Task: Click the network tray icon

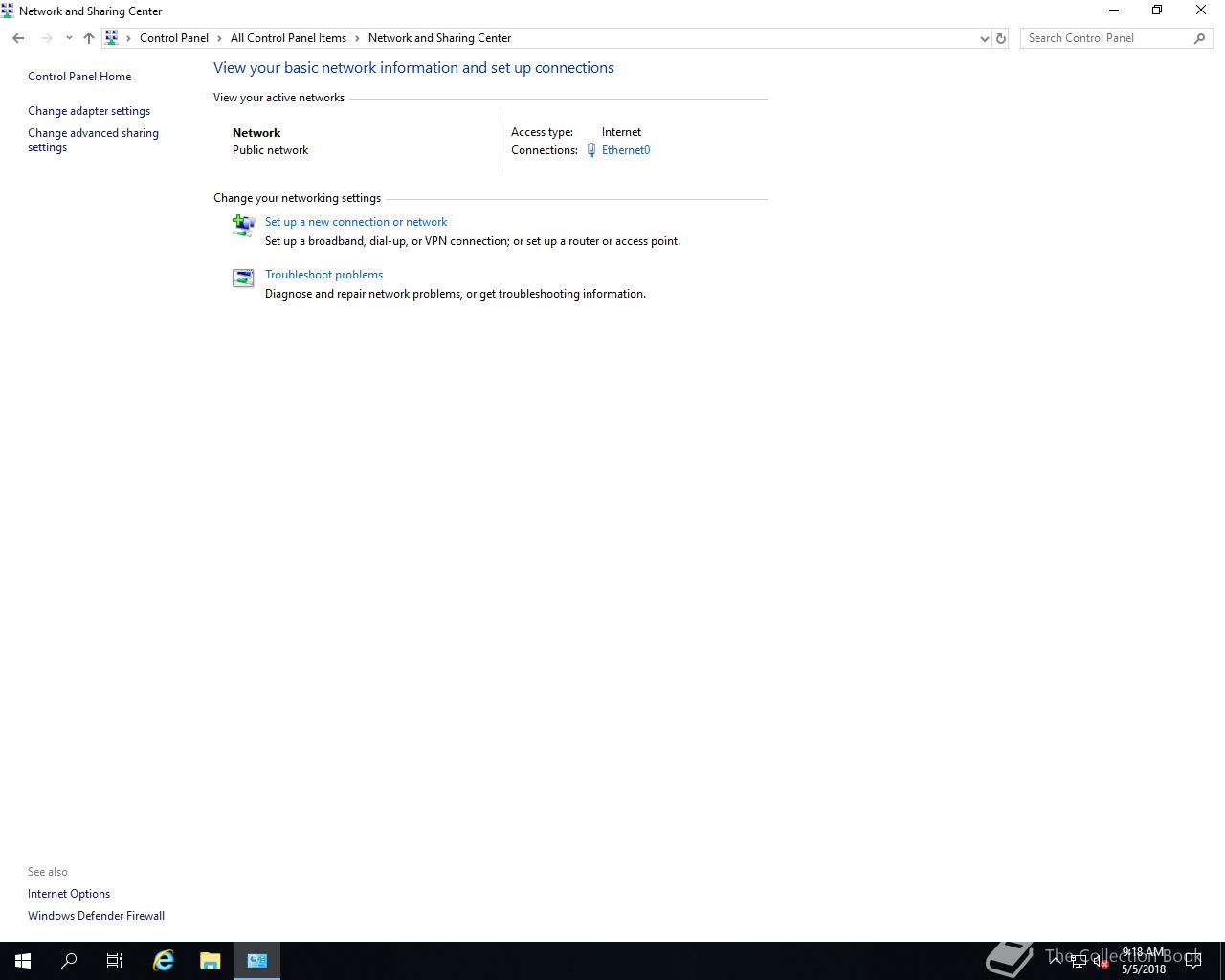Action: pos(1079,962)
